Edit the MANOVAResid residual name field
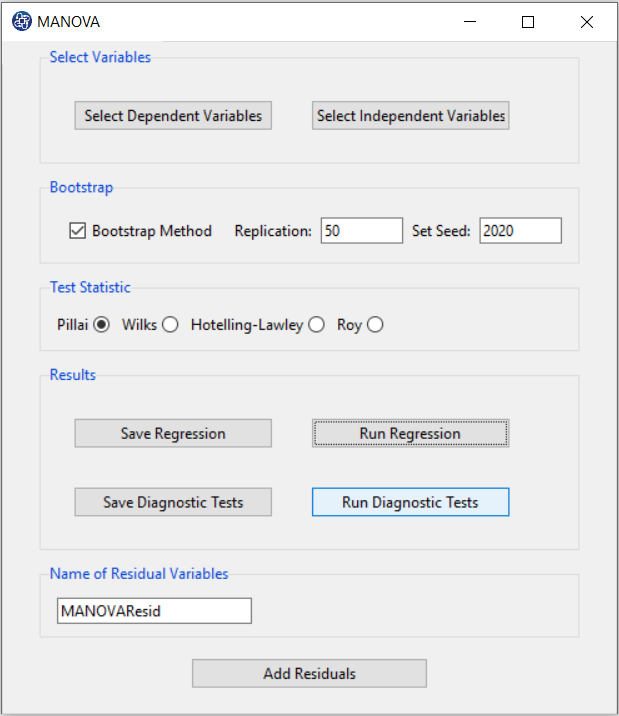The image size is (619, 716). point(154,611)
